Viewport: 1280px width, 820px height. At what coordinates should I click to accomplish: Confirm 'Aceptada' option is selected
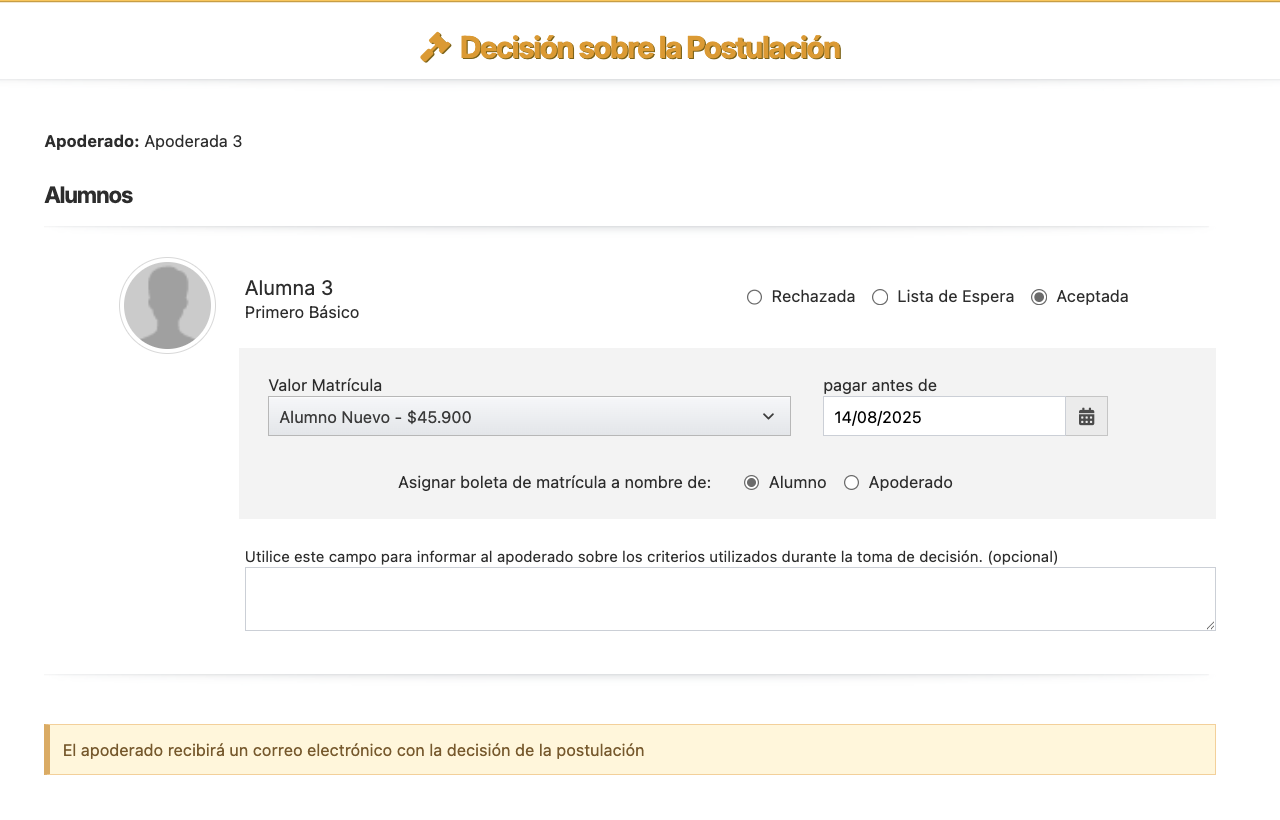1038,297
